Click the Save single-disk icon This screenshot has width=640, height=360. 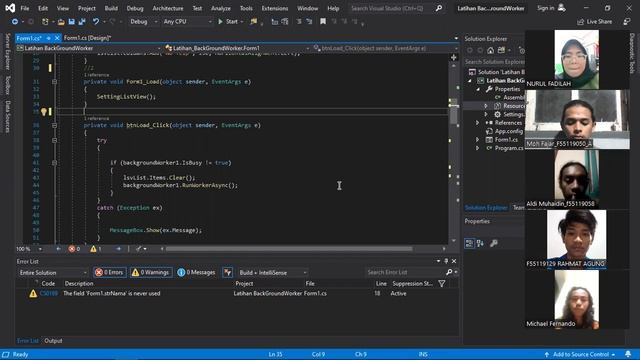(x=71, y=22)
